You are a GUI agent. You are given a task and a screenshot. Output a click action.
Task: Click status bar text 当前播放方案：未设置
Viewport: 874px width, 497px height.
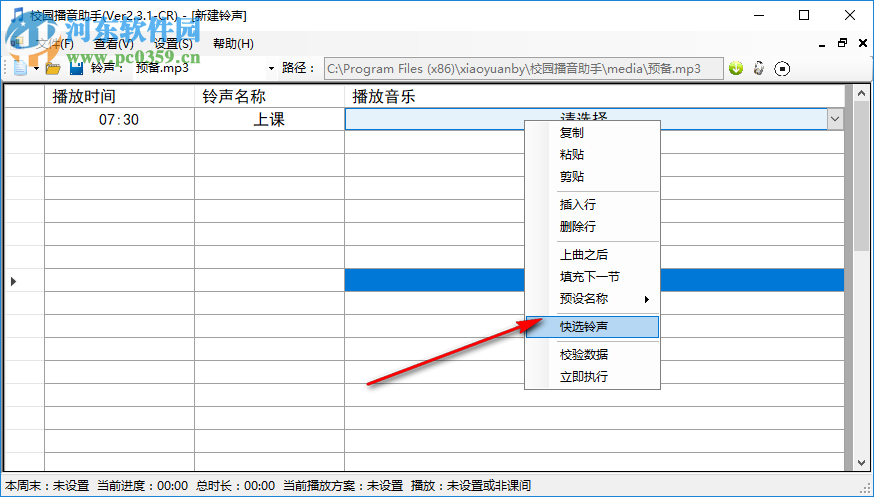point(343,486)
